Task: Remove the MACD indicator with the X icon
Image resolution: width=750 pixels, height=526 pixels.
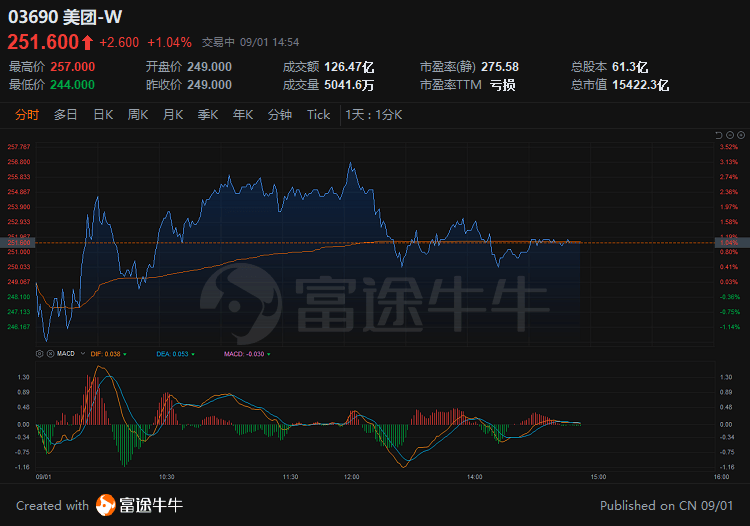Action: pos(50,354)
